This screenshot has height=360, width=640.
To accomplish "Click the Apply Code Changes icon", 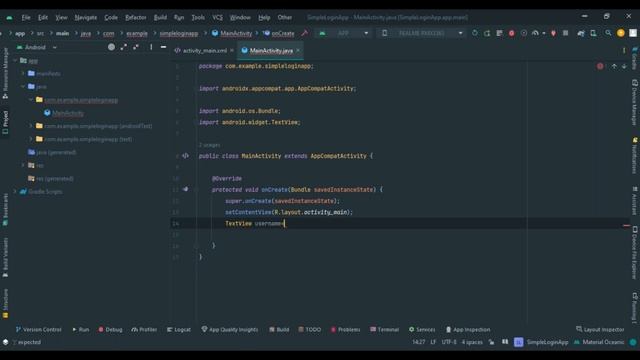I will [499, 33].
